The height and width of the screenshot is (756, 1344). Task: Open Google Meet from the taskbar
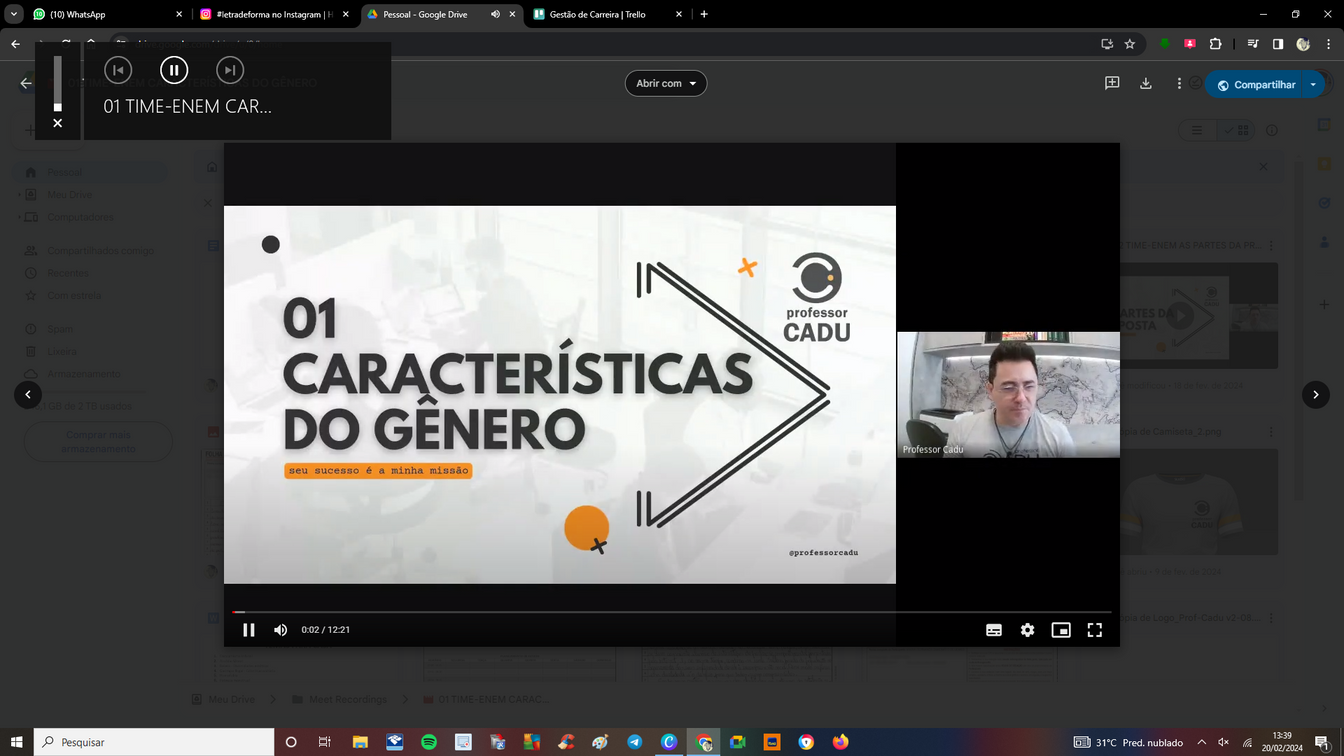(x=738, y=742)
